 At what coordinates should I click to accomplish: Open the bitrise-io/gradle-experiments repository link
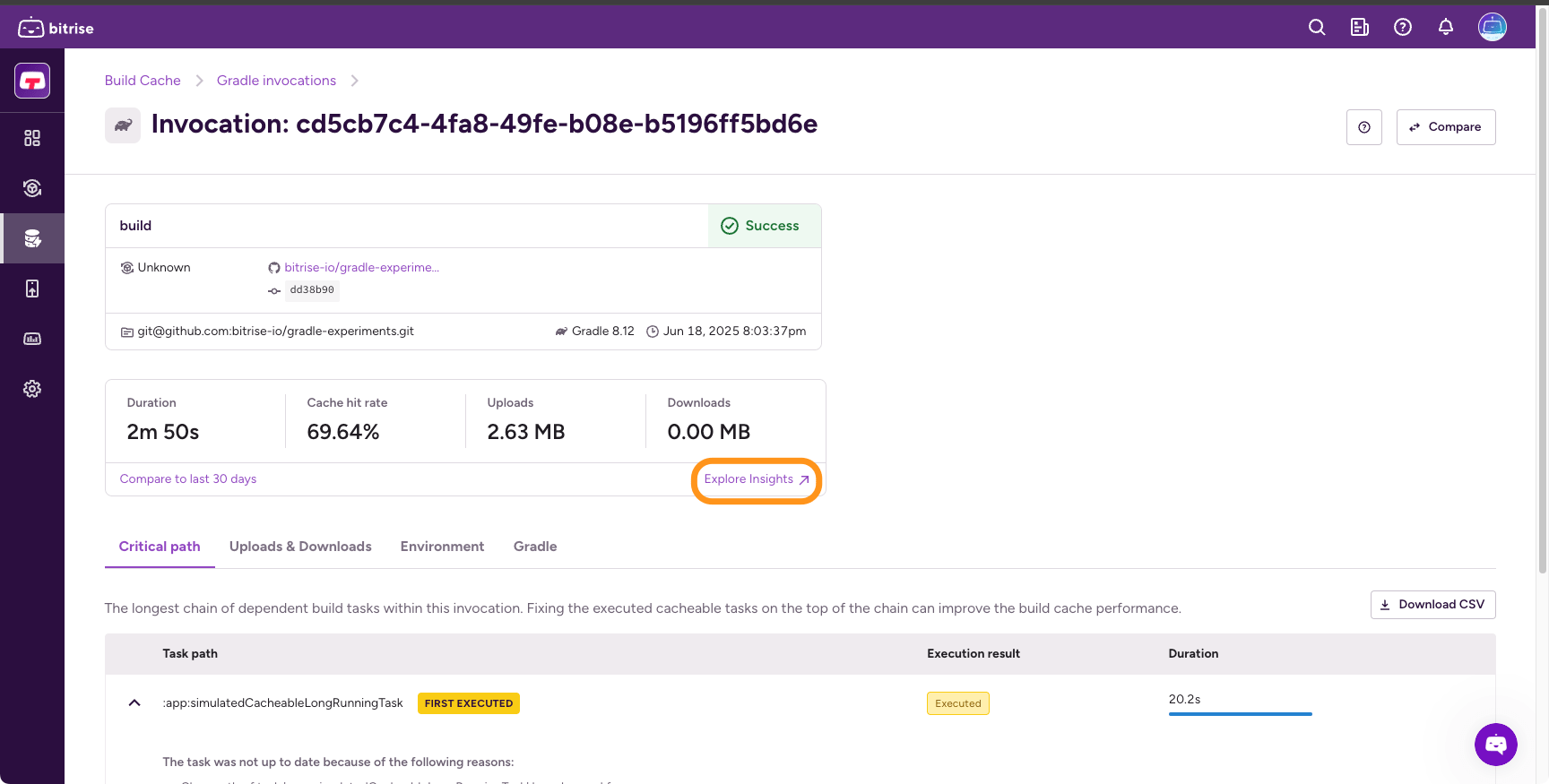tap(361, 268)
